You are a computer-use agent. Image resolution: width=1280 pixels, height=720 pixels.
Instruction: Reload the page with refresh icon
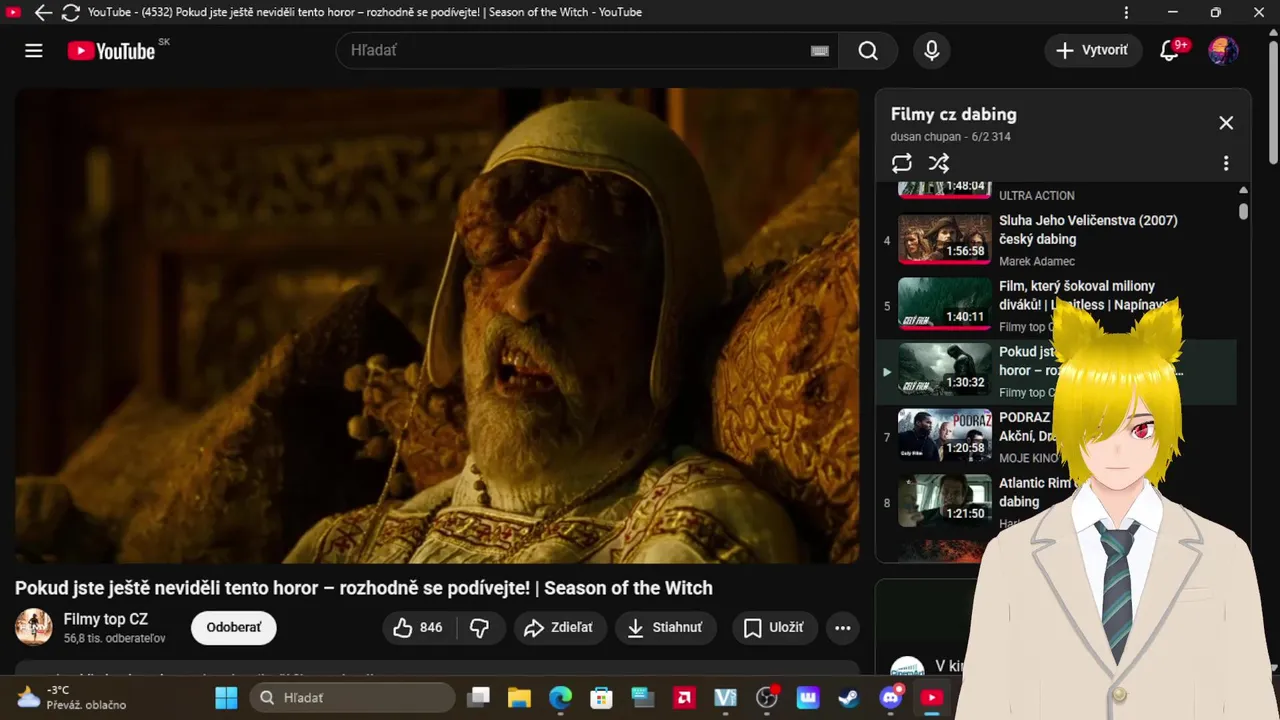coord(71,13)
